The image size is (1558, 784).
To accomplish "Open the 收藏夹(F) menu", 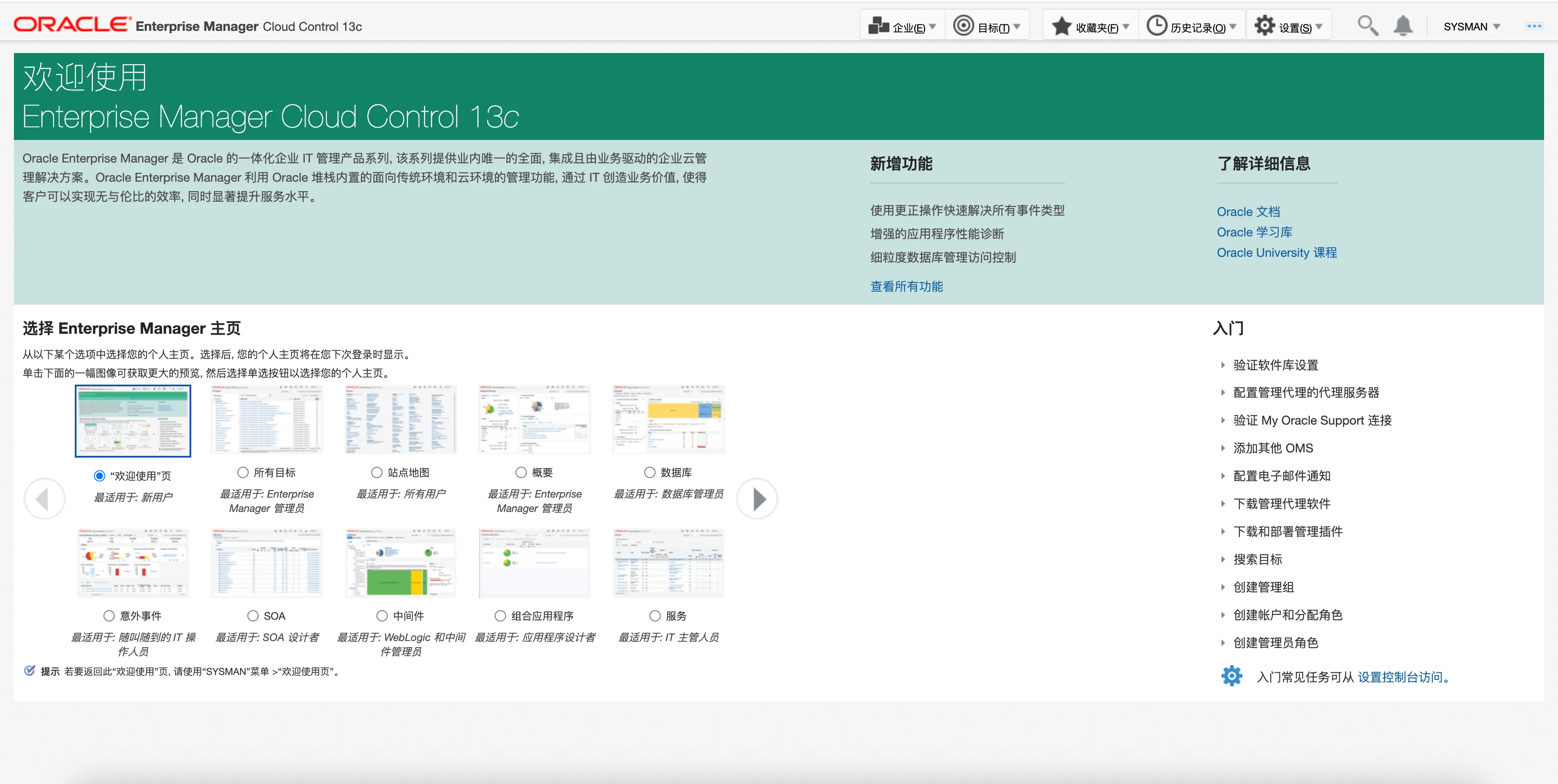I will 1096,28.
